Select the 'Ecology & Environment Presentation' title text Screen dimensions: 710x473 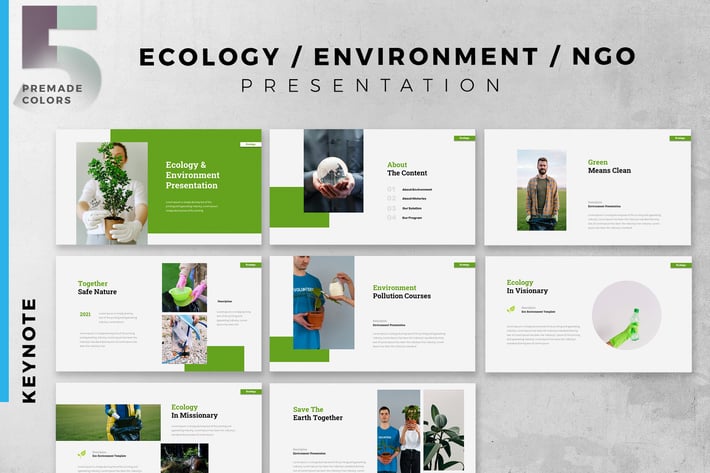click(x=192, y=175)
